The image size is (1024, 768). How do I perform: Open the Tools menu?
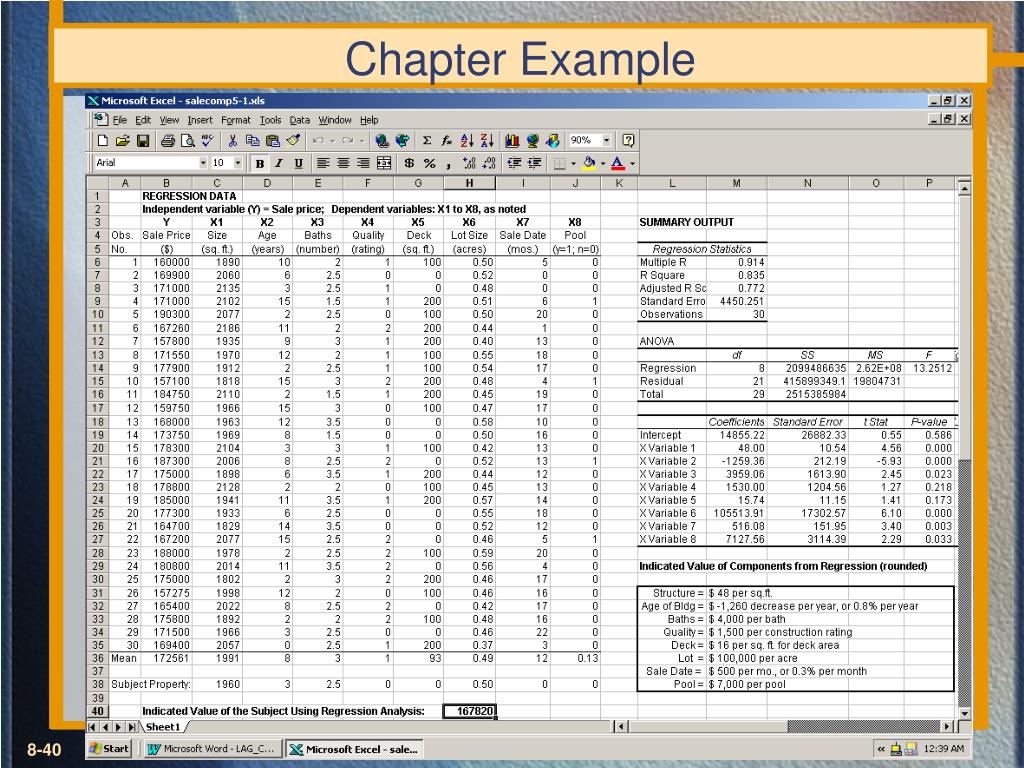point(270,120)
